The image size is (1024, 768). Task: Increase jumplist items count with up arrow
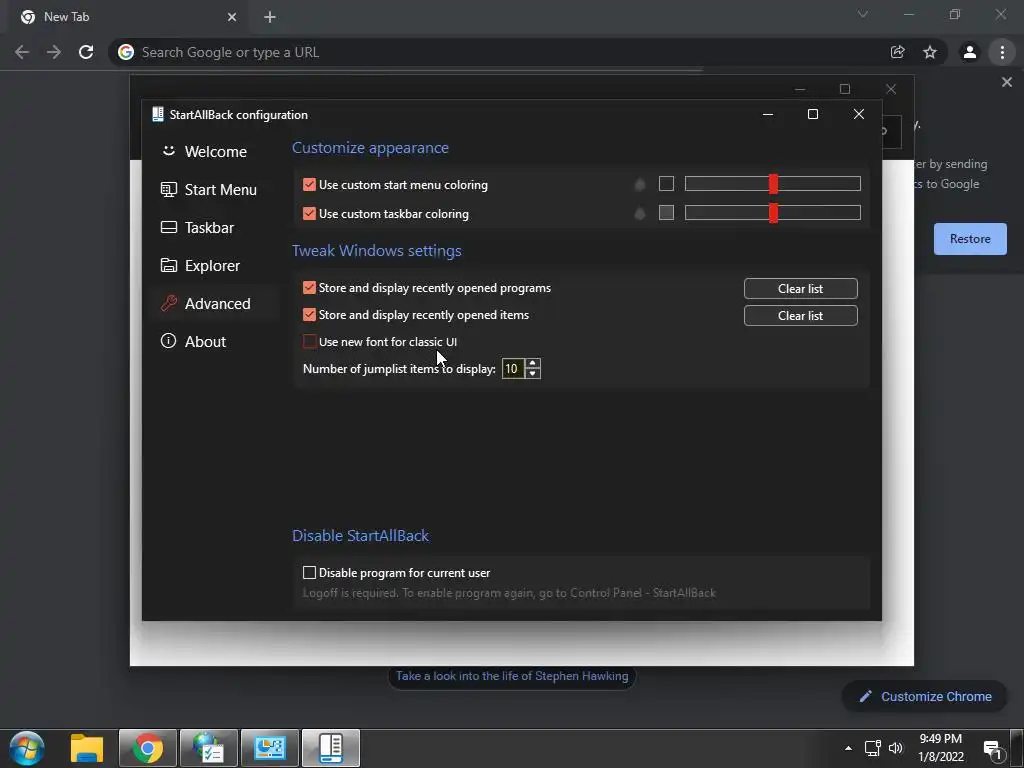[x=533, y=364]
